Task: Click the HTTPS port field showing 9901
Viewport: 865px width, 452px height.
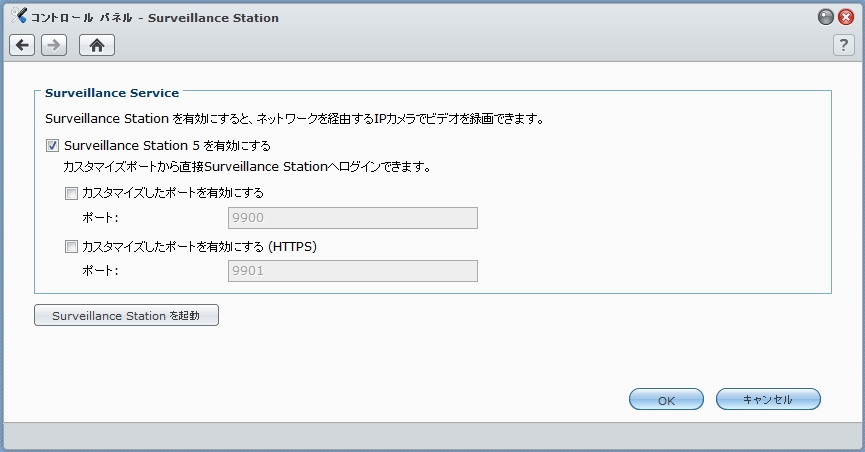Action: tap(352, 271)
